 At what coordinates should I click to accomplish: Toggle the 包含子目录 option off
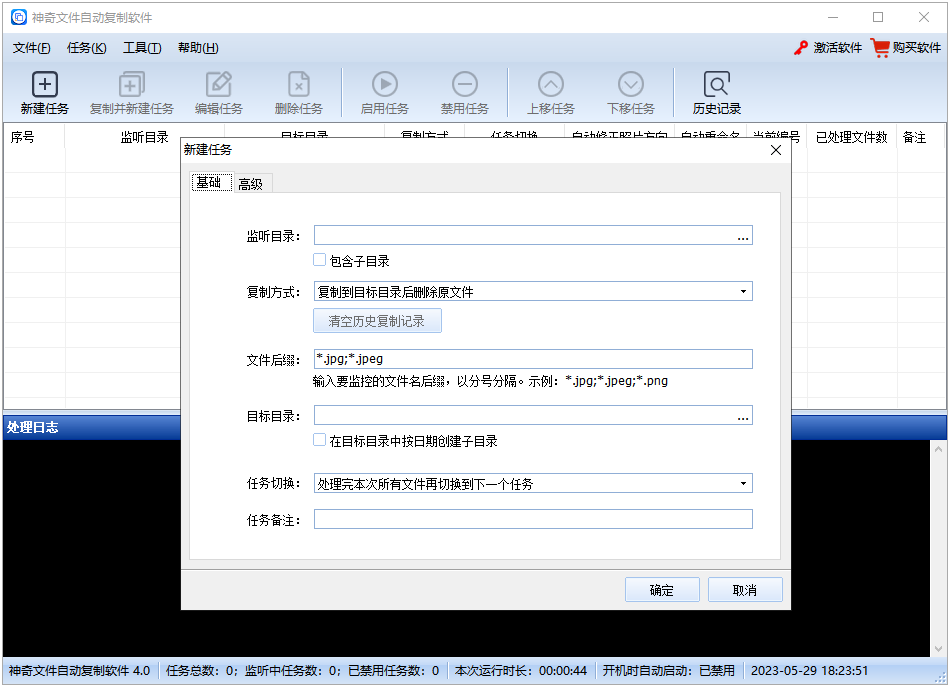click(321, 259)
